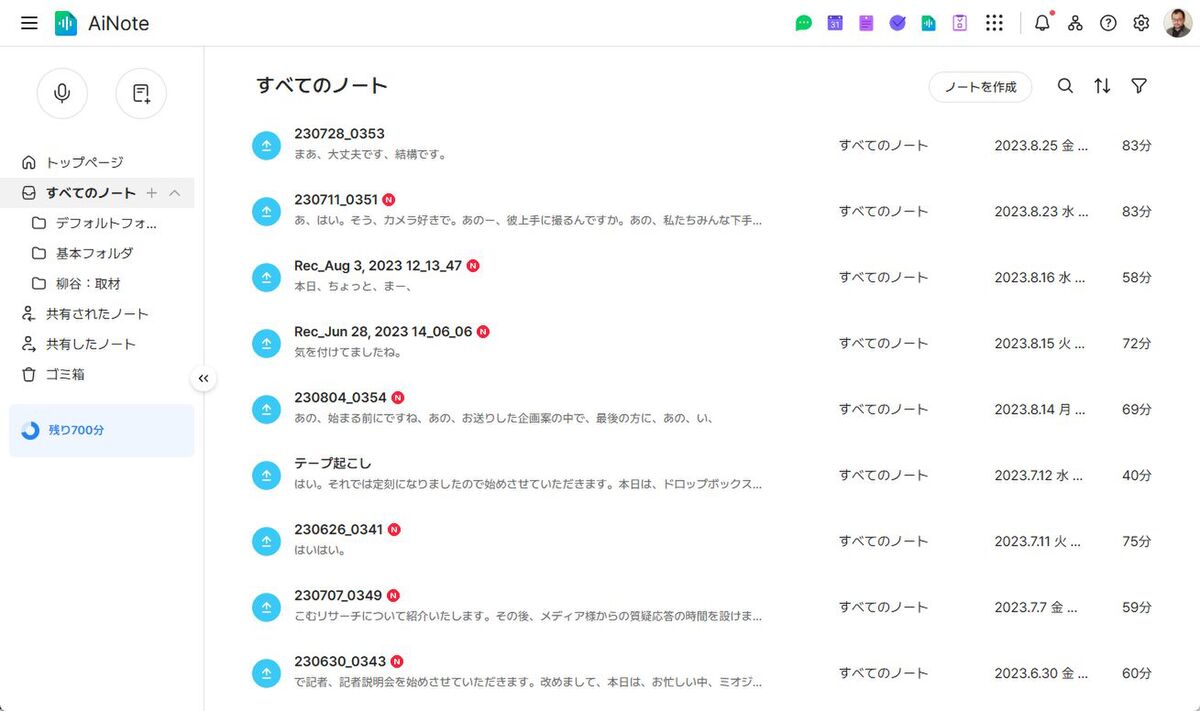Viewport: 1200px width, 711px height.
Task: Open the settings gear icon
Action: tap(1141, 23)
